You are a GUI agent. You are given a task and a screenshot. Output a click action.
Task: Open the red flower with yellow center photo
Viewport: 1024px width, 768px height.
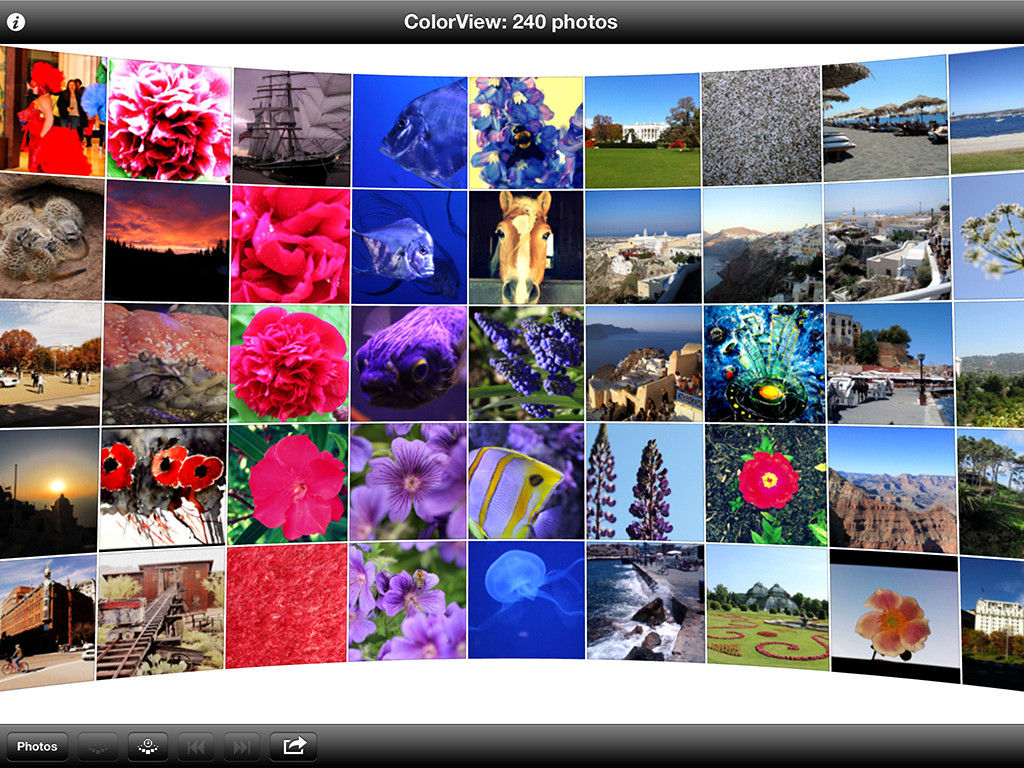(x=766, y=485)
